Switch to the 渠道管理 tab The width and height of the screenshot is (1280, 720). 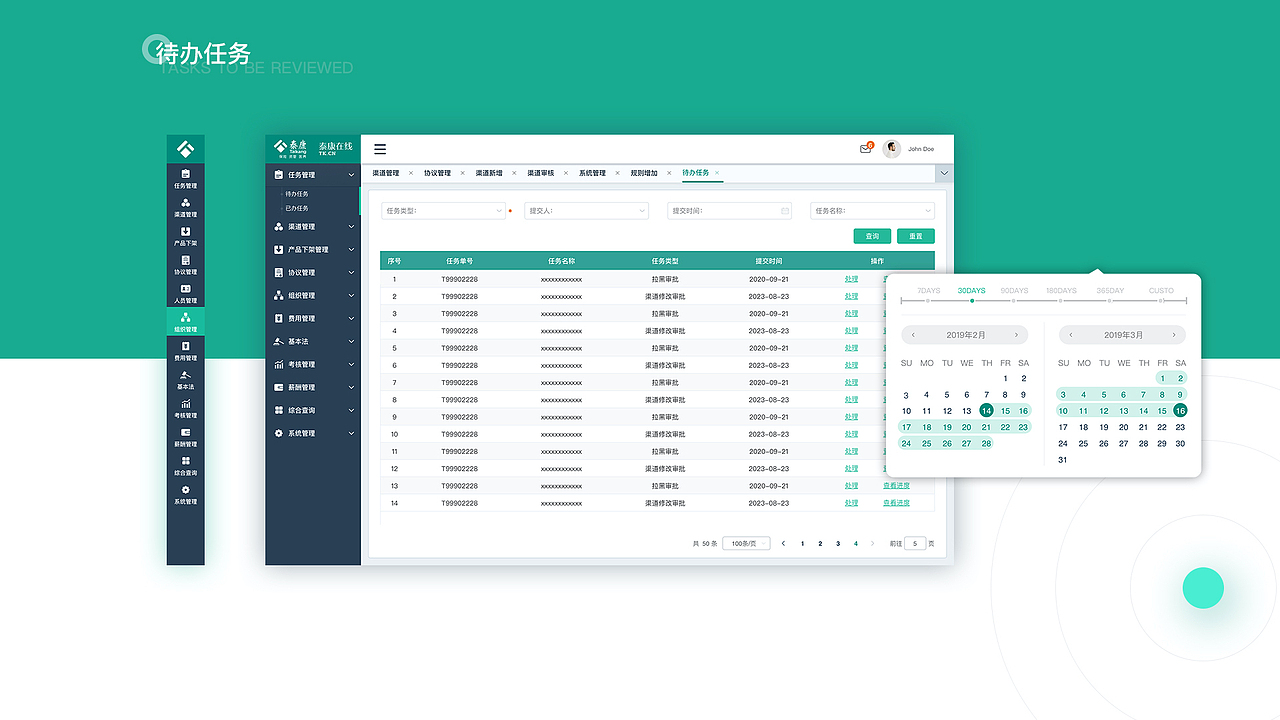click(386, 173)
